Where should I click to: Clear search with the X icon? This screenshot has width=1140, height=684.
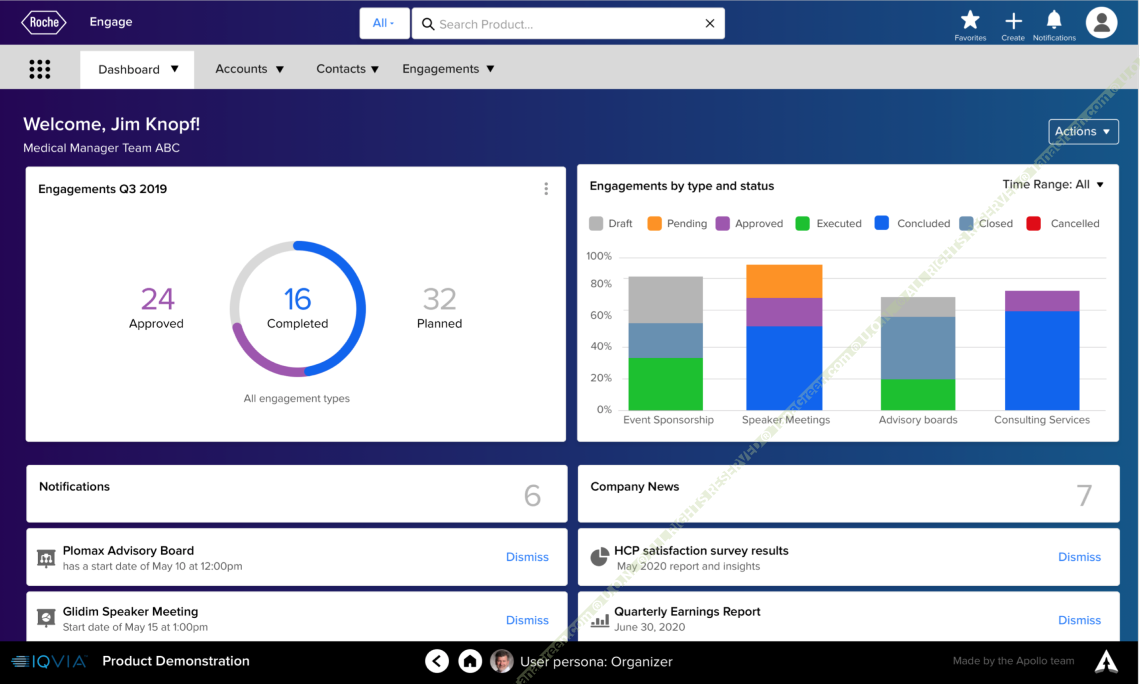pos(710,23)
